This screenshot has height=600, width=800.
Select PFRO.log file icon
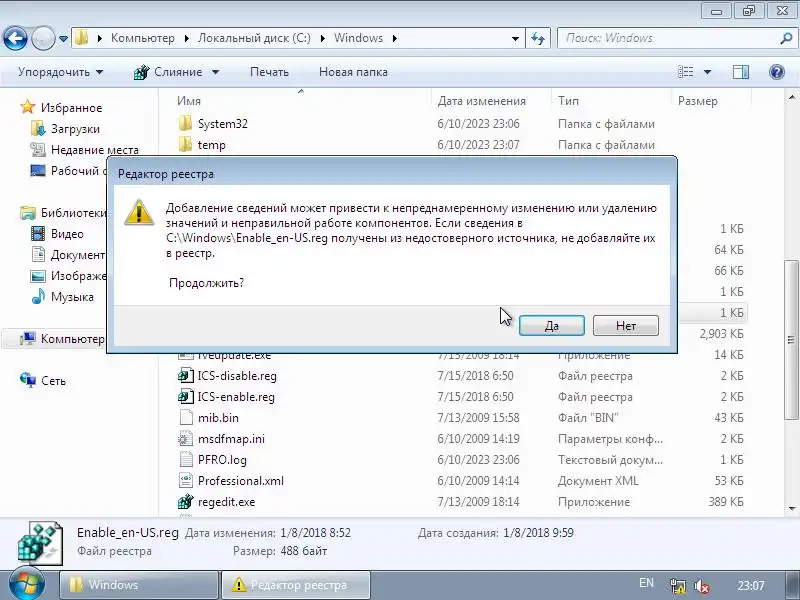(186, 459)
